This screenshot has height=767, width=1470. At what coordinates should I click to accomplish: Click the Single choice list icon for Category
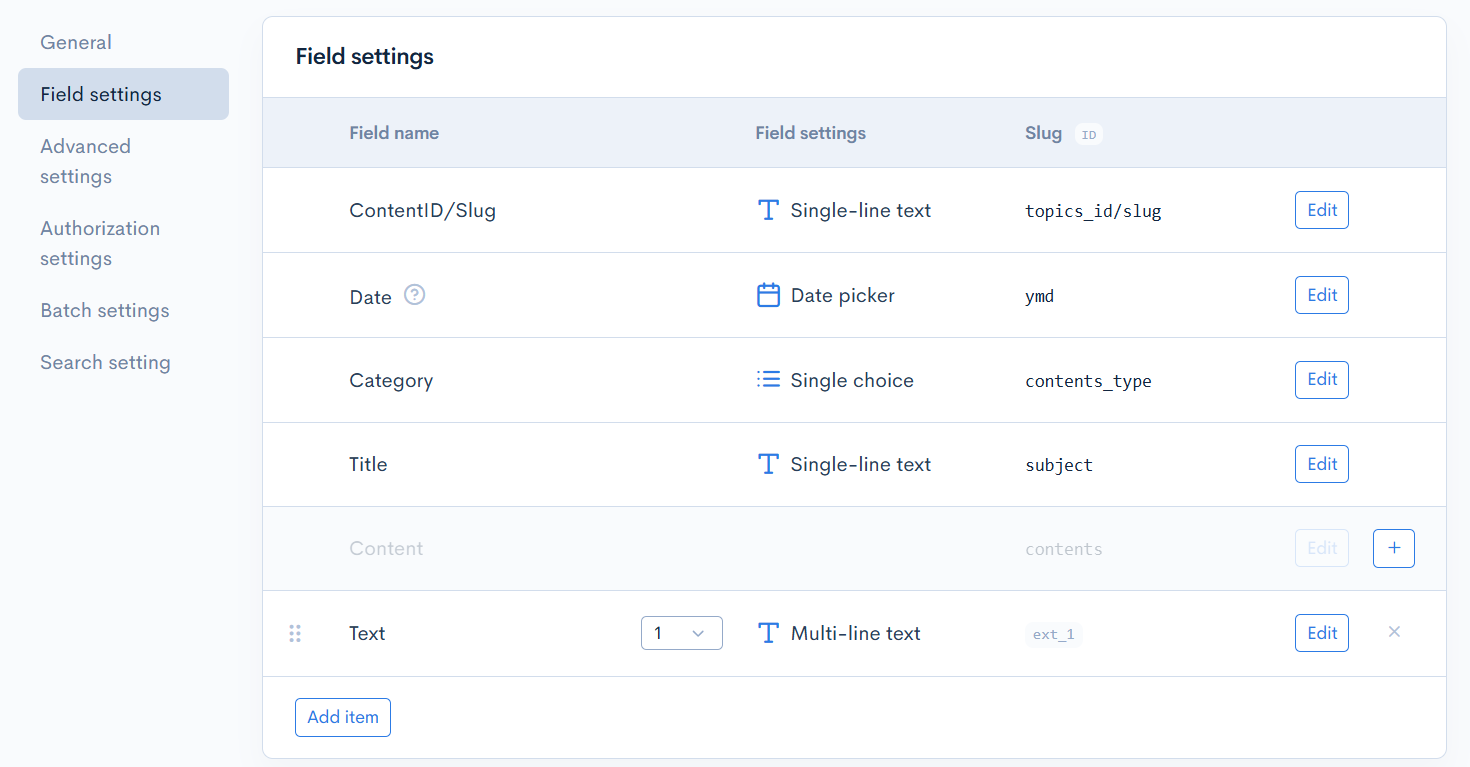[768, 379]
